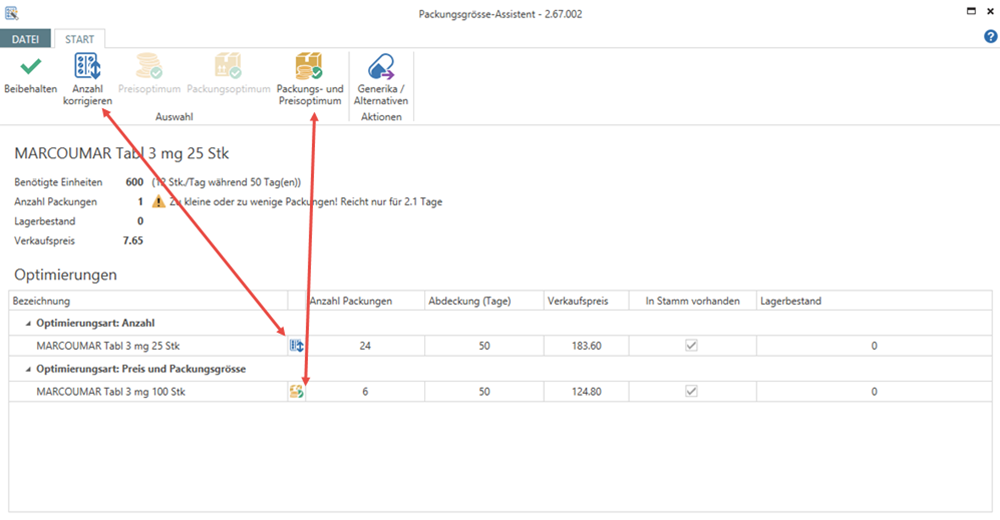Select row MARCOUMAR Tabl 3 mg 25 Stk
This screenshot has height=520, width=1000.
pos(500,346)
